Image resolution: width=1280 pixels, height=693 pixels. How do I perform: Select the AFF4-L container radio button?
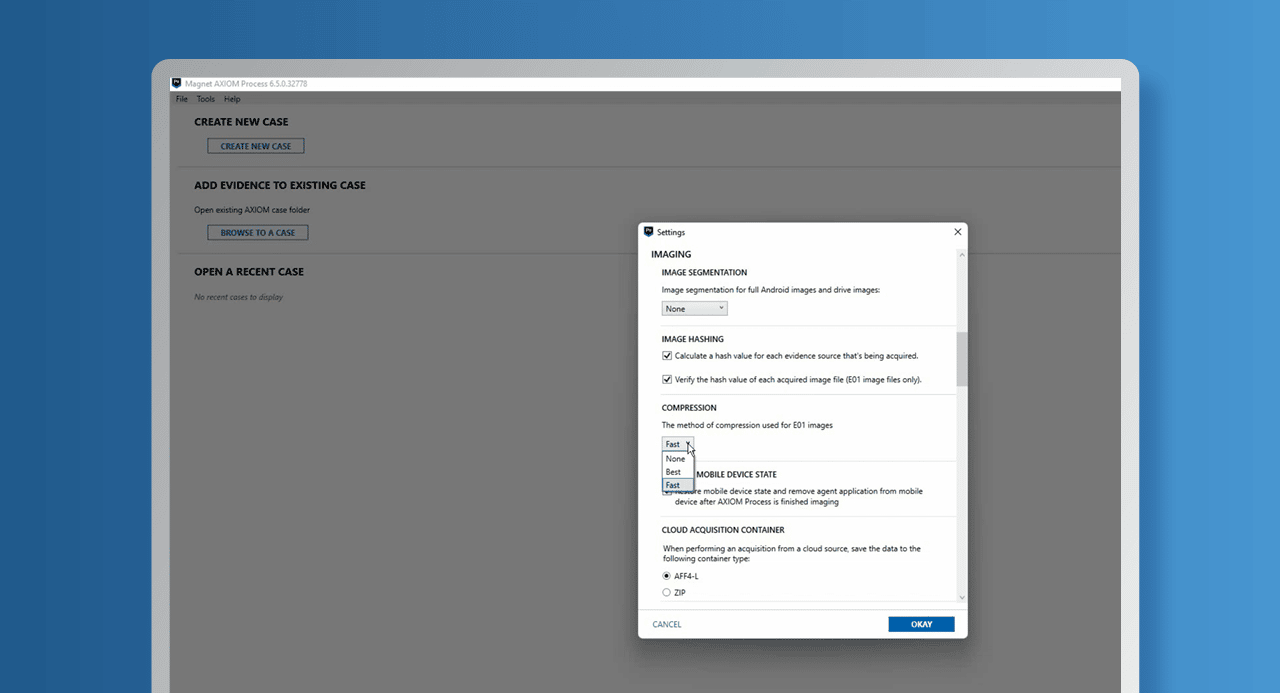coord(667,576)
